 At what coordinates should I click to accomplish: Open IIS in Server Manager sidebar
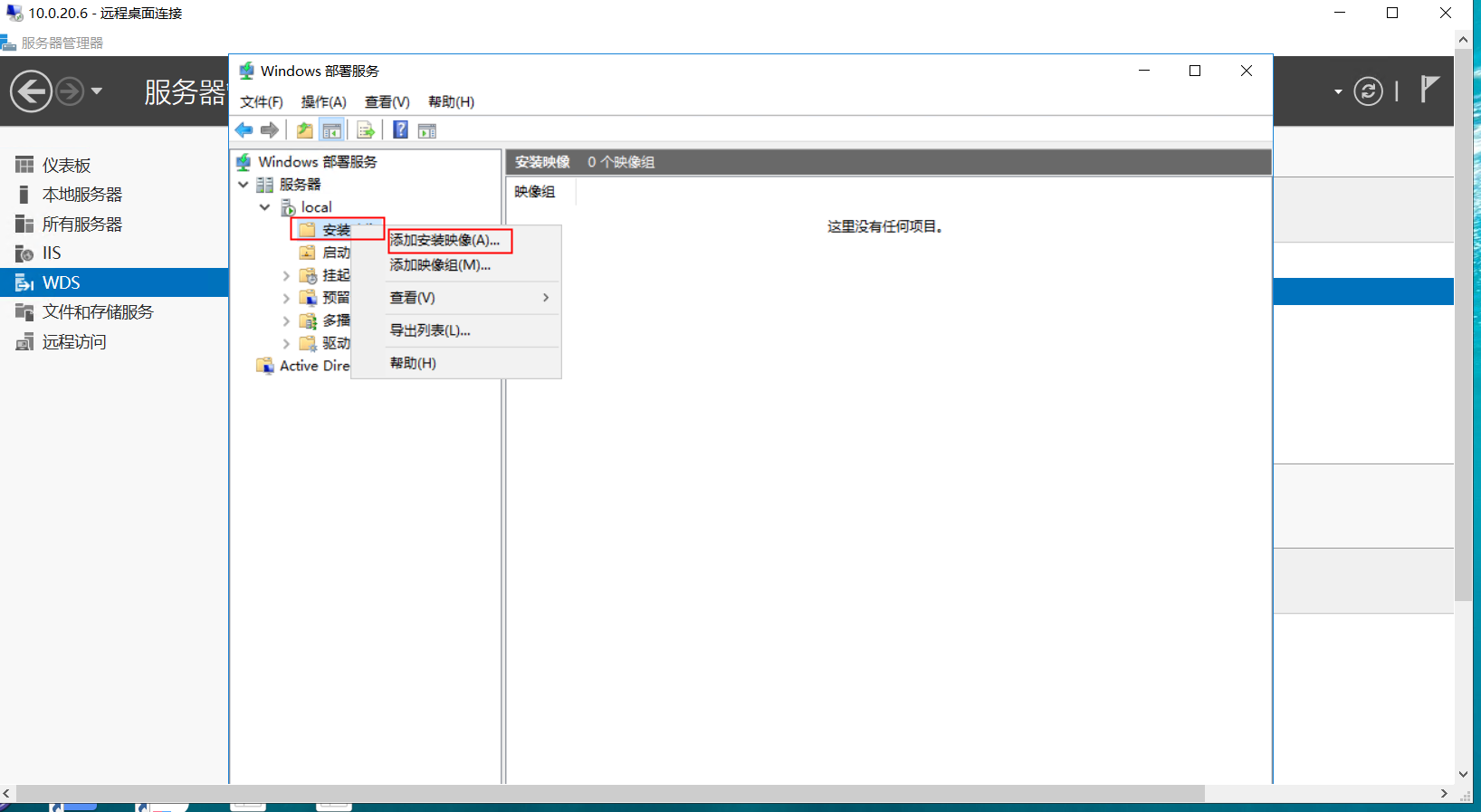[x=114, y=253]
